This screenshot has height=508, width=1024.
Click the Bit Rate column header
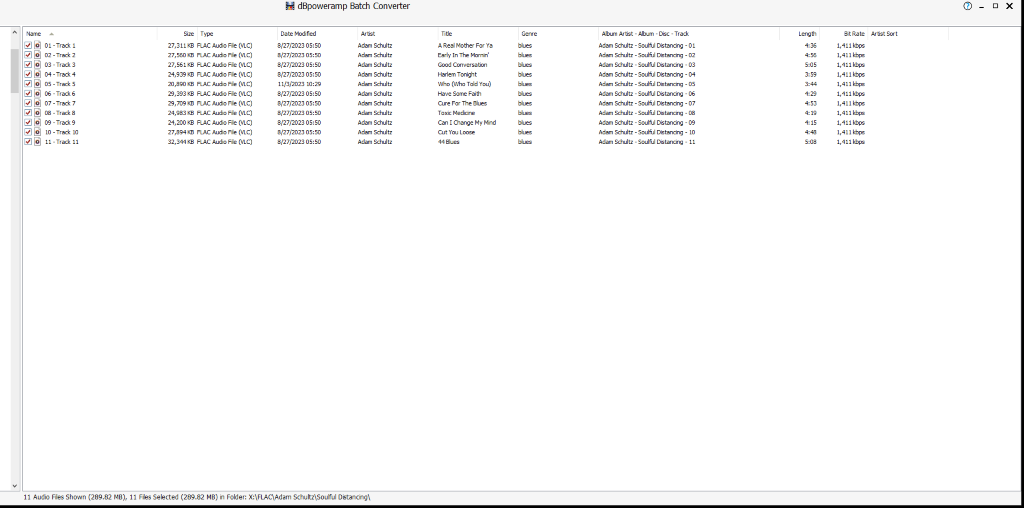click(854, 34)
